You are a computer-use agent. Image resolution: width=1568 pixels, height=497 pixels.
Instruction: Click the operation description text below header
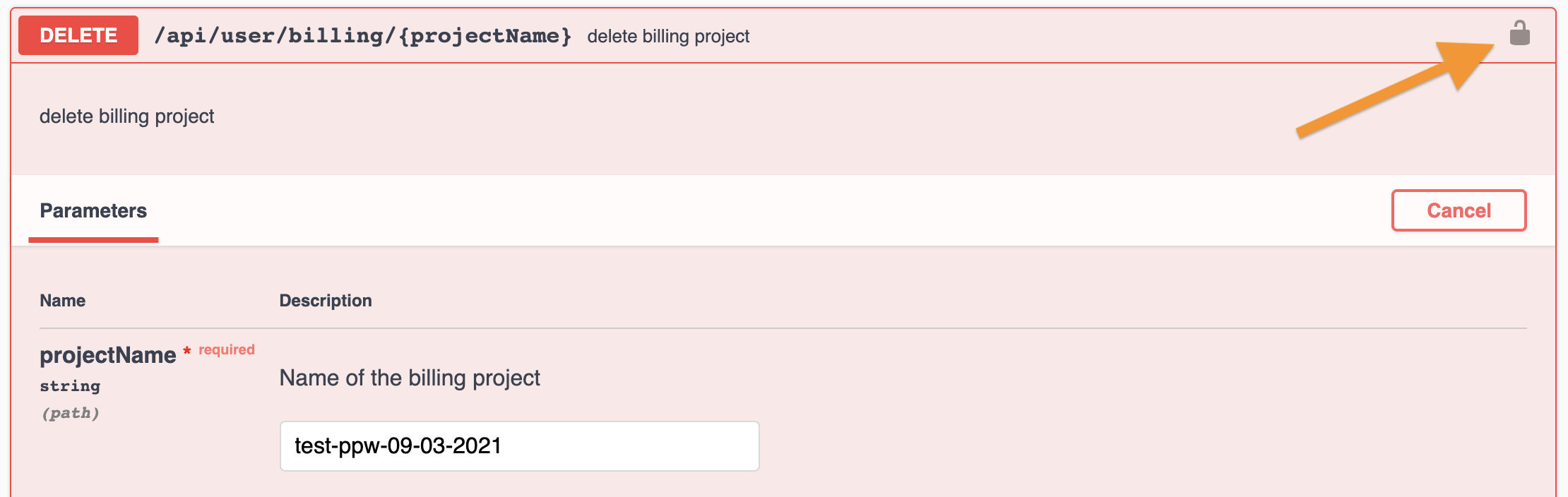coord(126,116)
